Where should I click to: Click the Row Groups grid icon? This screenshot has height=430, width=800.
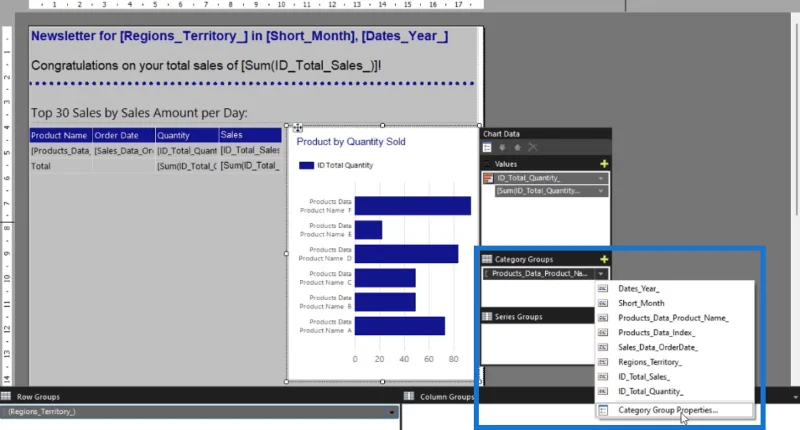click(6, 396)
